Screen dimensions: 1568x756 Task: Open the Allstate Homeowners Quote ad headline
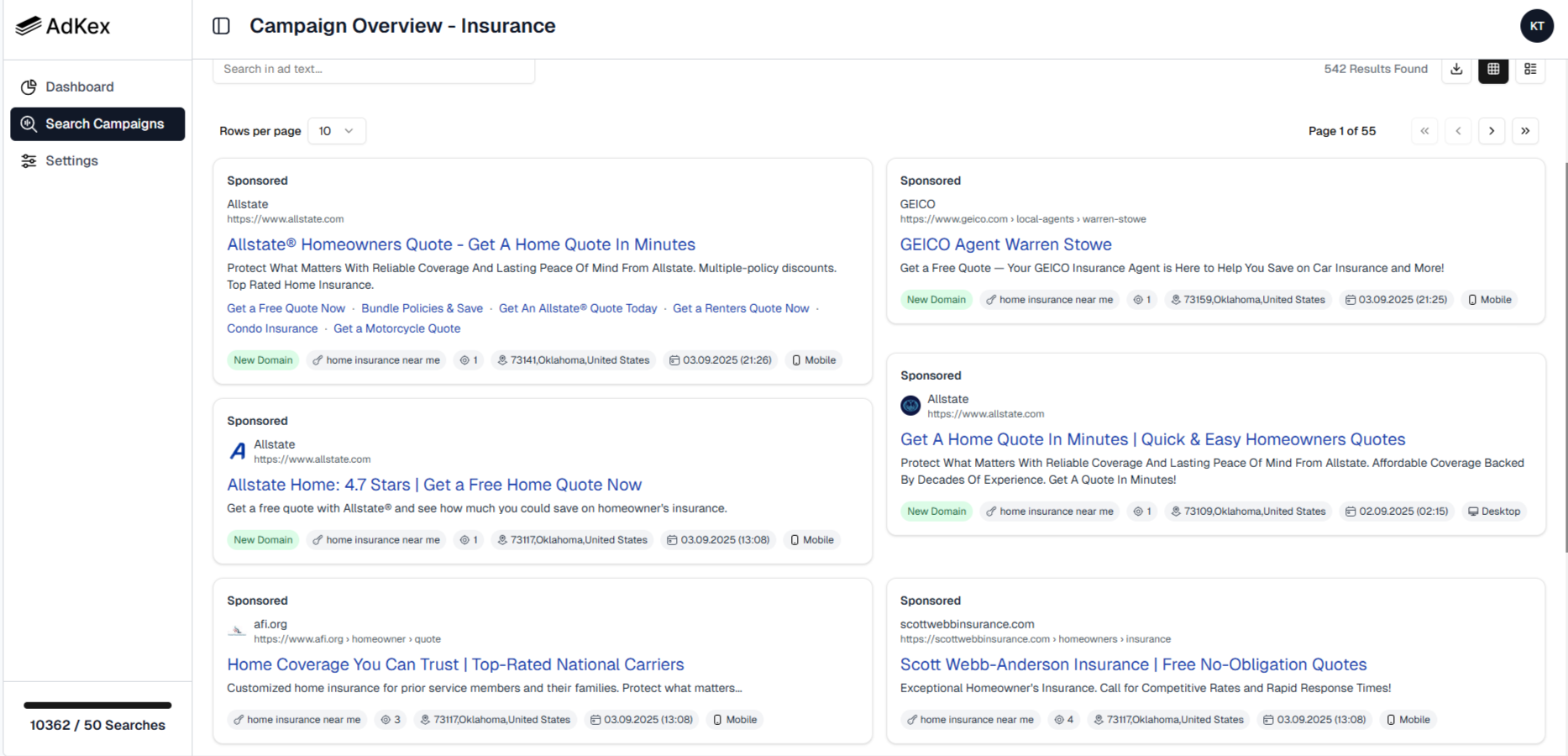click(x=460, y=244)
